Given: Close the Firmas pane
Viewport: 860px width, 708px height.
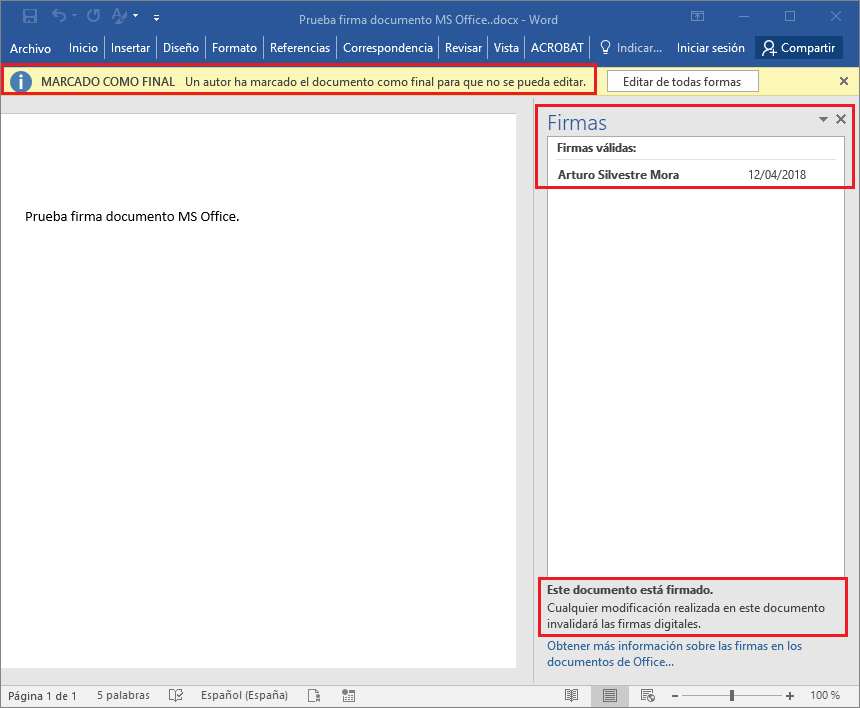Looking at the screenshot, I should [841, 119].
